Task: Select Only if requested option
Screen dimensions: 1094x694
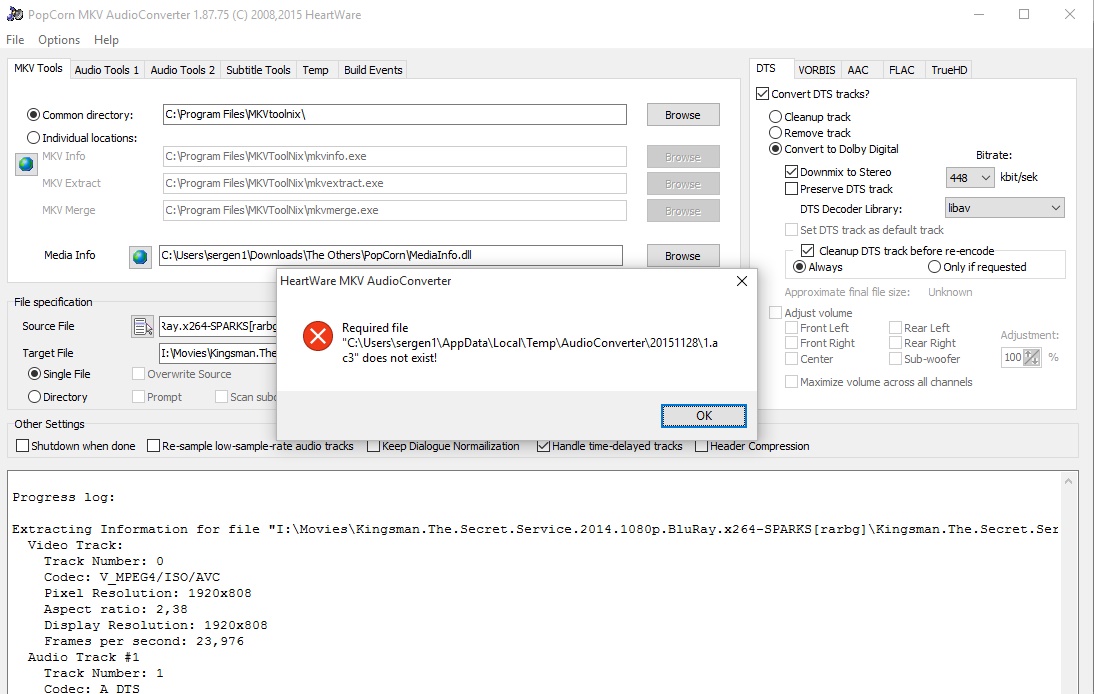Action: (934, 266)
